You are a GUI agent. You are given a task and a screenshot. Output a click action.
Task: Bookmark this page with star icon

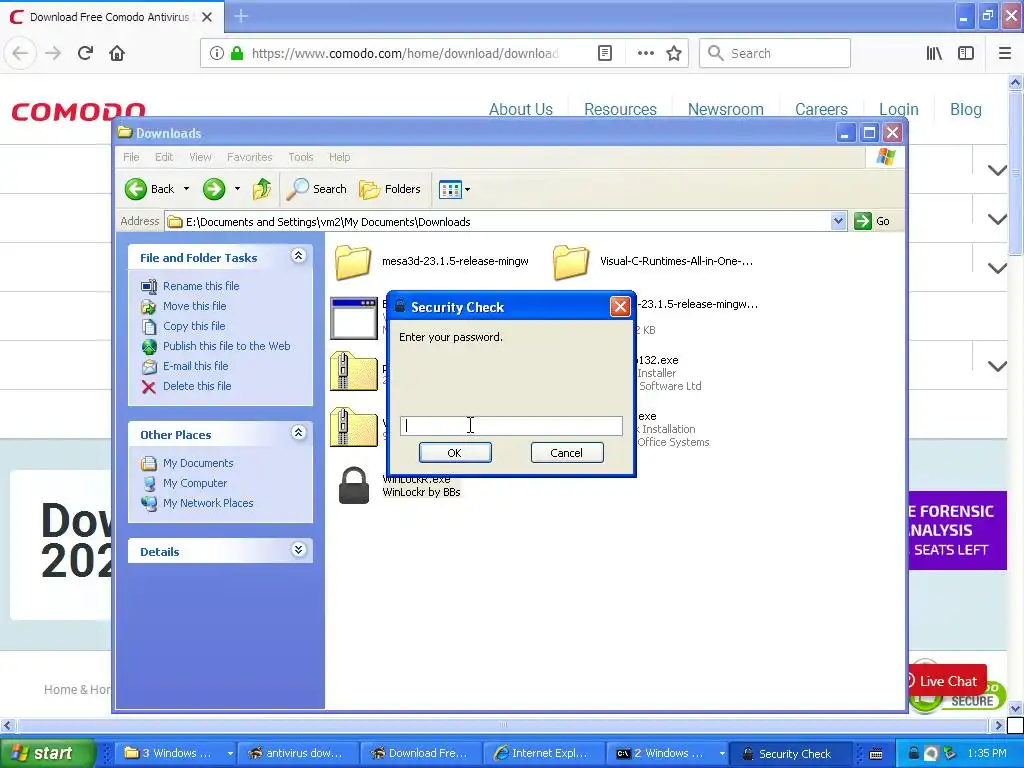point(674,53)
